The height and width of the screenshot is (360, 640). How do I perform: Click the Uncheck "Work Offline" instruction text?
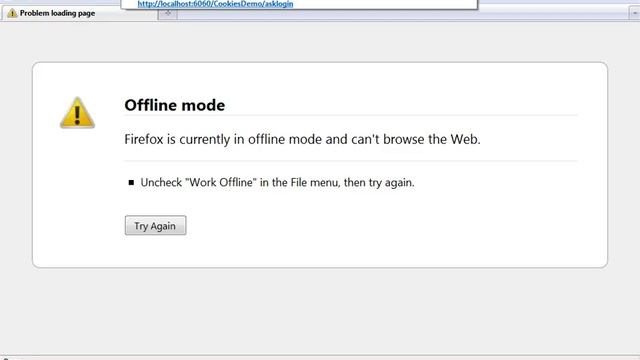point(278,182)
